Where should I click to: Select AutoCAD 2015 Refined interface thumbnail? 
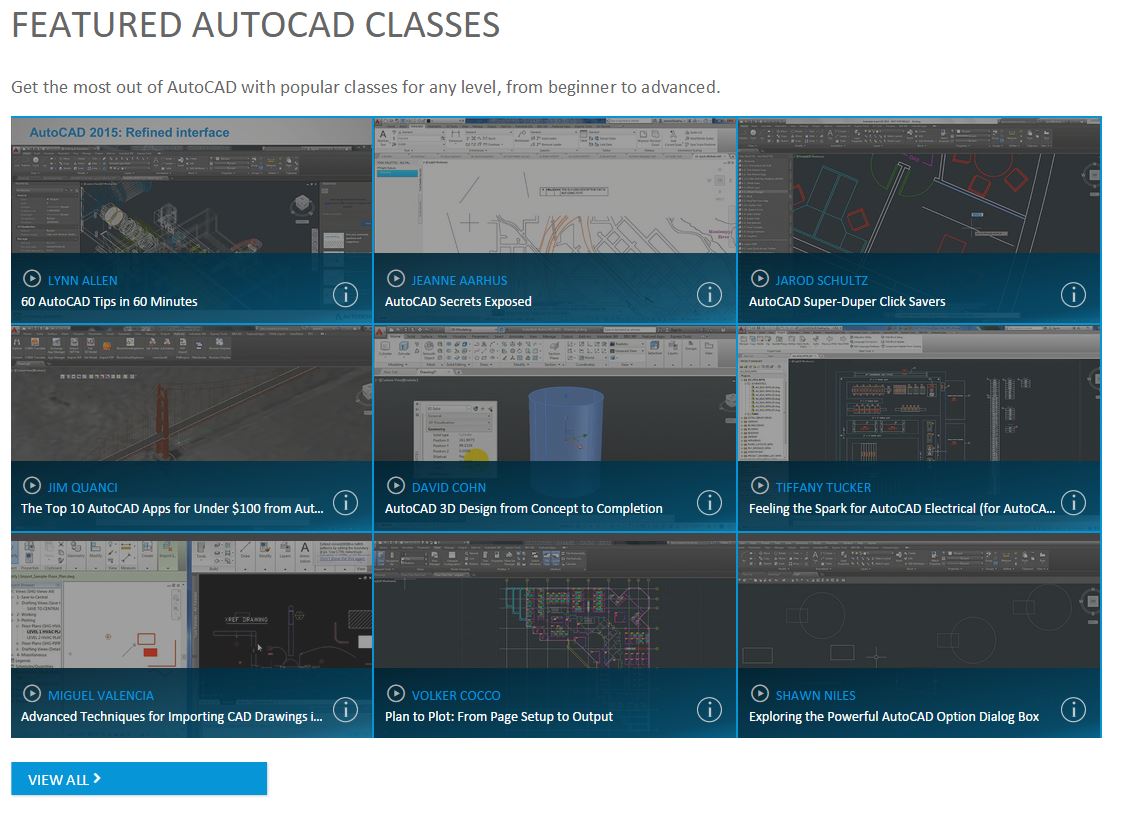coord(192,185)
